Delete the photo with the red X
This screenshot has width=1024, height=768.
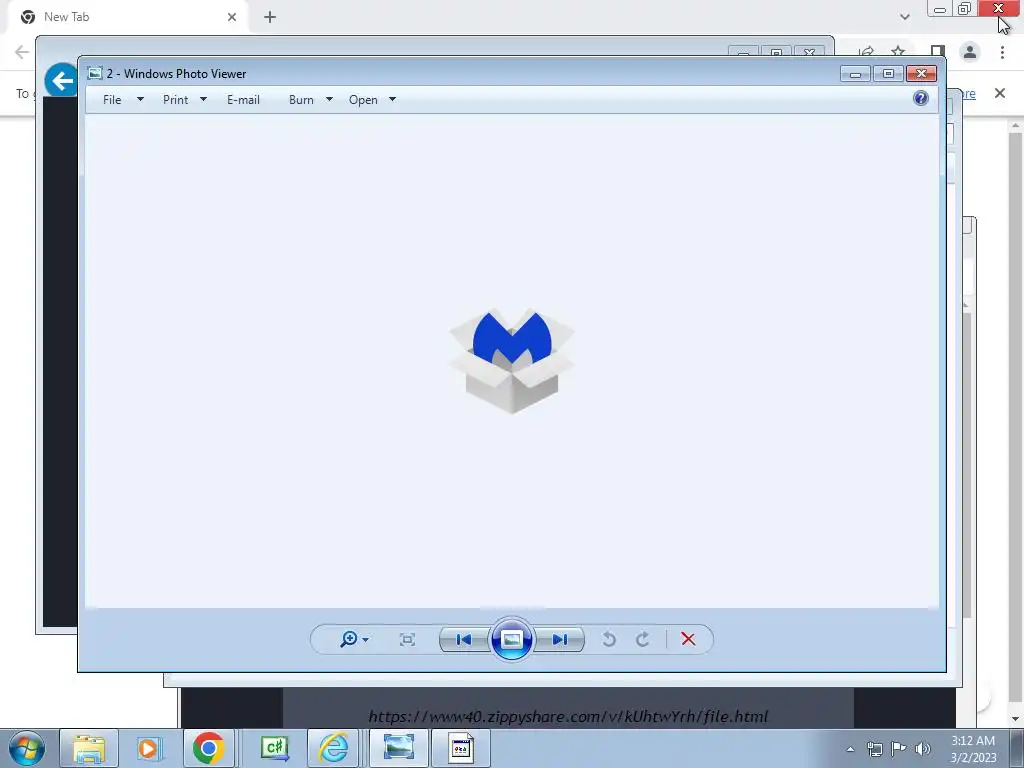click(x=688, y=639)
